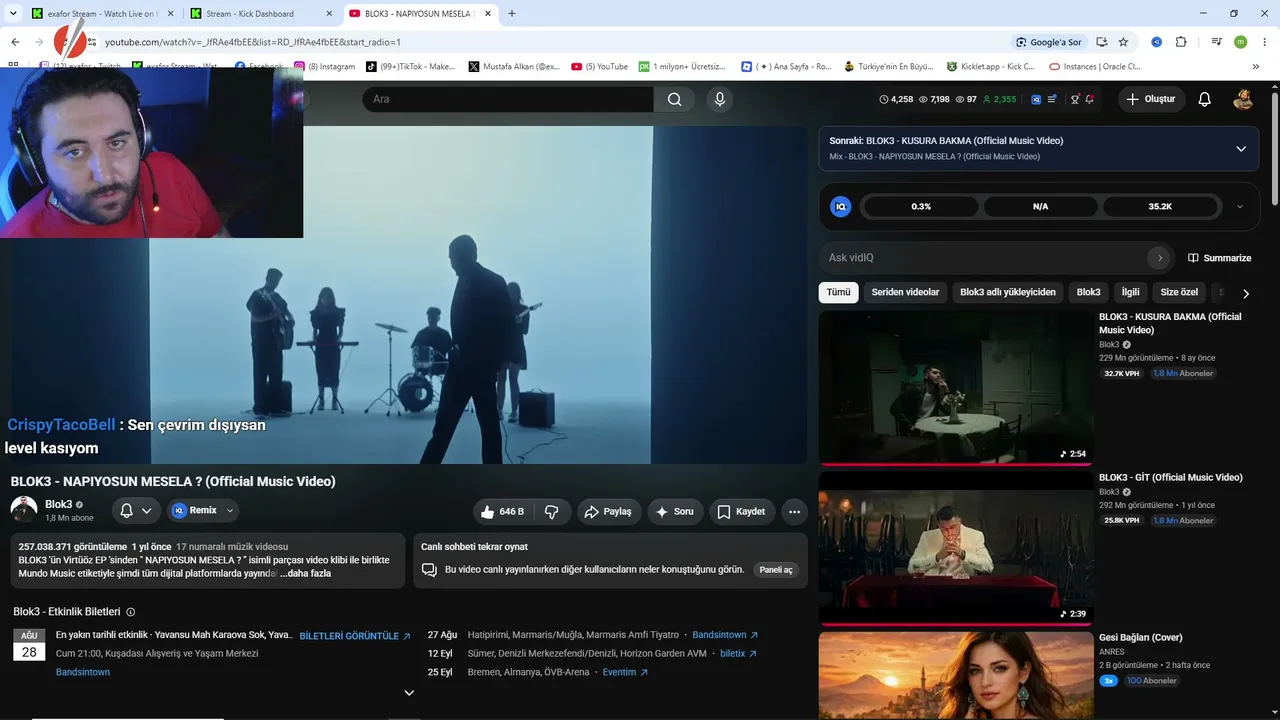Open the Chrome profile avatar
This screenshot has width=1280, height=720.
[1241, 42]
